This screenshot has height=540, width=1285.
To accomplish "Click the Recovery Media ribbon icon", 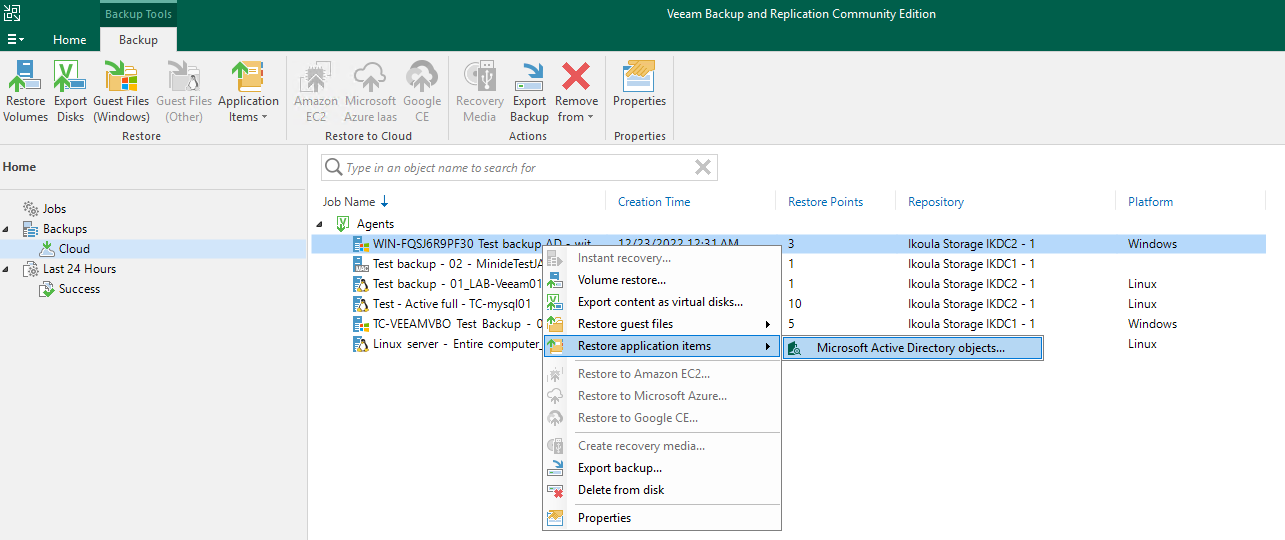I will click(479, 91).
